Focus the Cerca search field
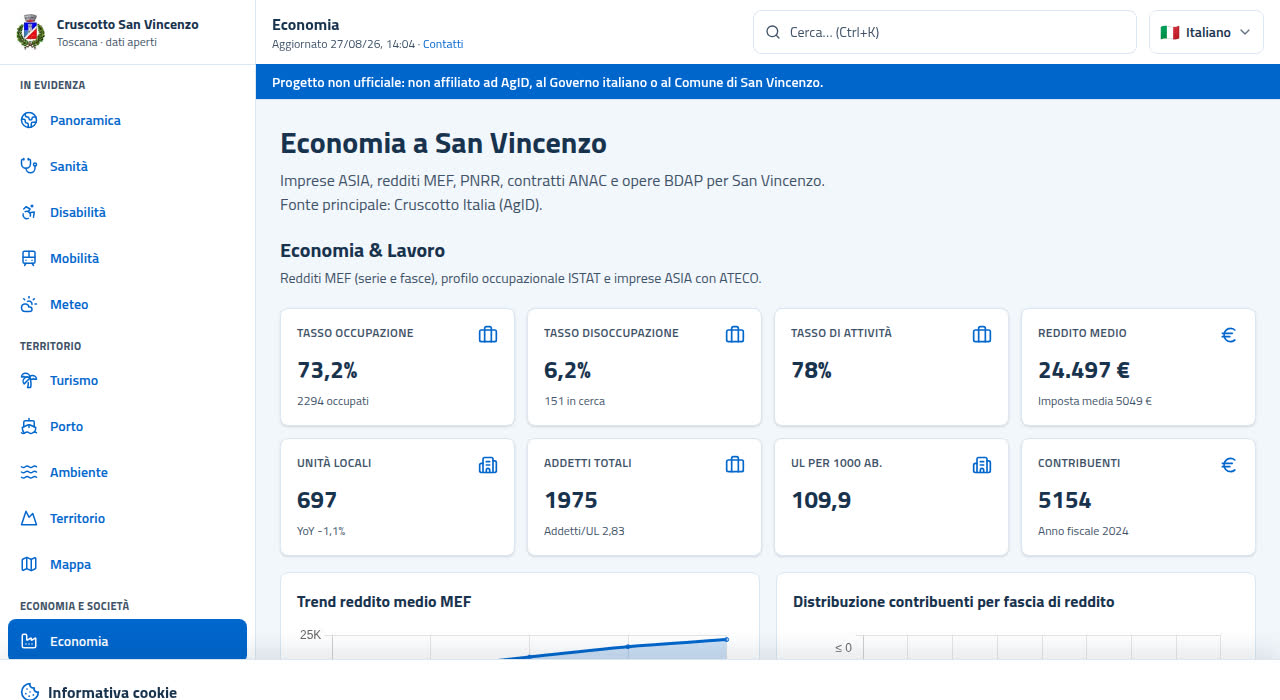This screenshot has height=700, width=1280. [945, 32]
